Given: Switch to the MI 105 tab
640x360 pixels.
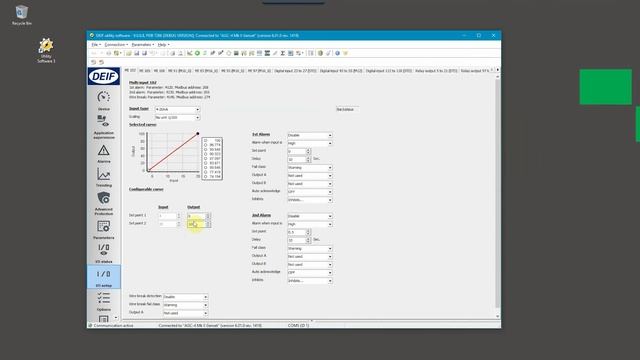Looking at the screenshot, I should point(144,71).
